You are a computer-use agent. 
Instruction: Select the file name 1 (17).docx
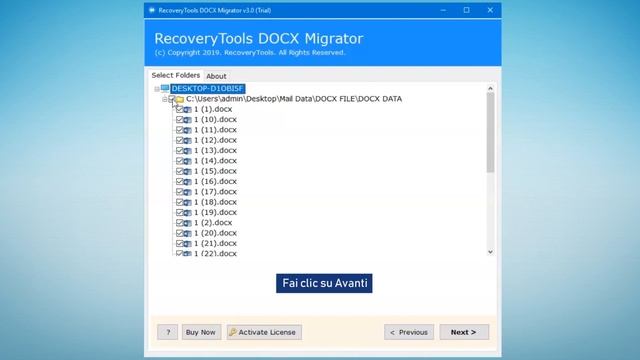pos(215,191)
